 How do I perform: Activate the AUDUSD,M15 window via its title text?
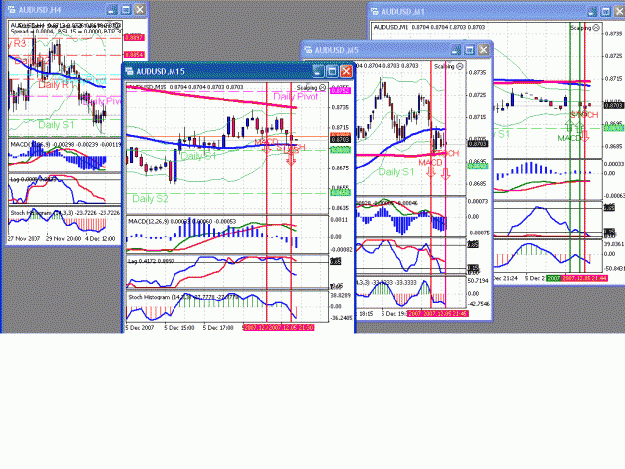pyautogui.click(x=160, y=72)
